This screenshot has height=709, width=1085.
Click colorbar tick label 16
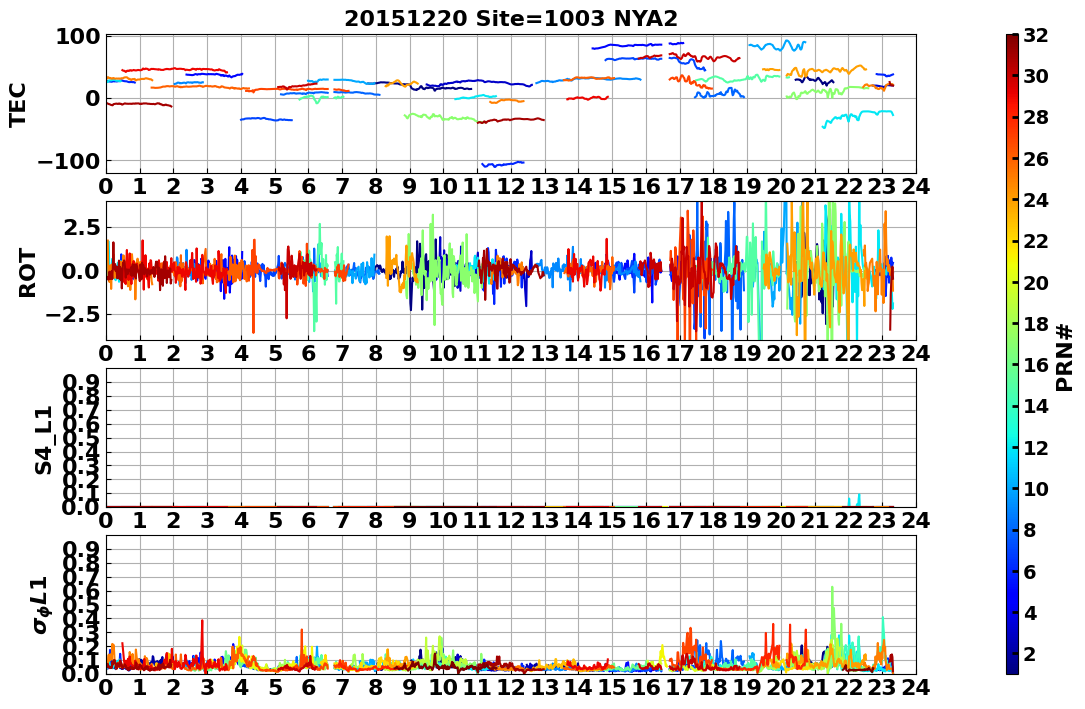pos(1036,365)
